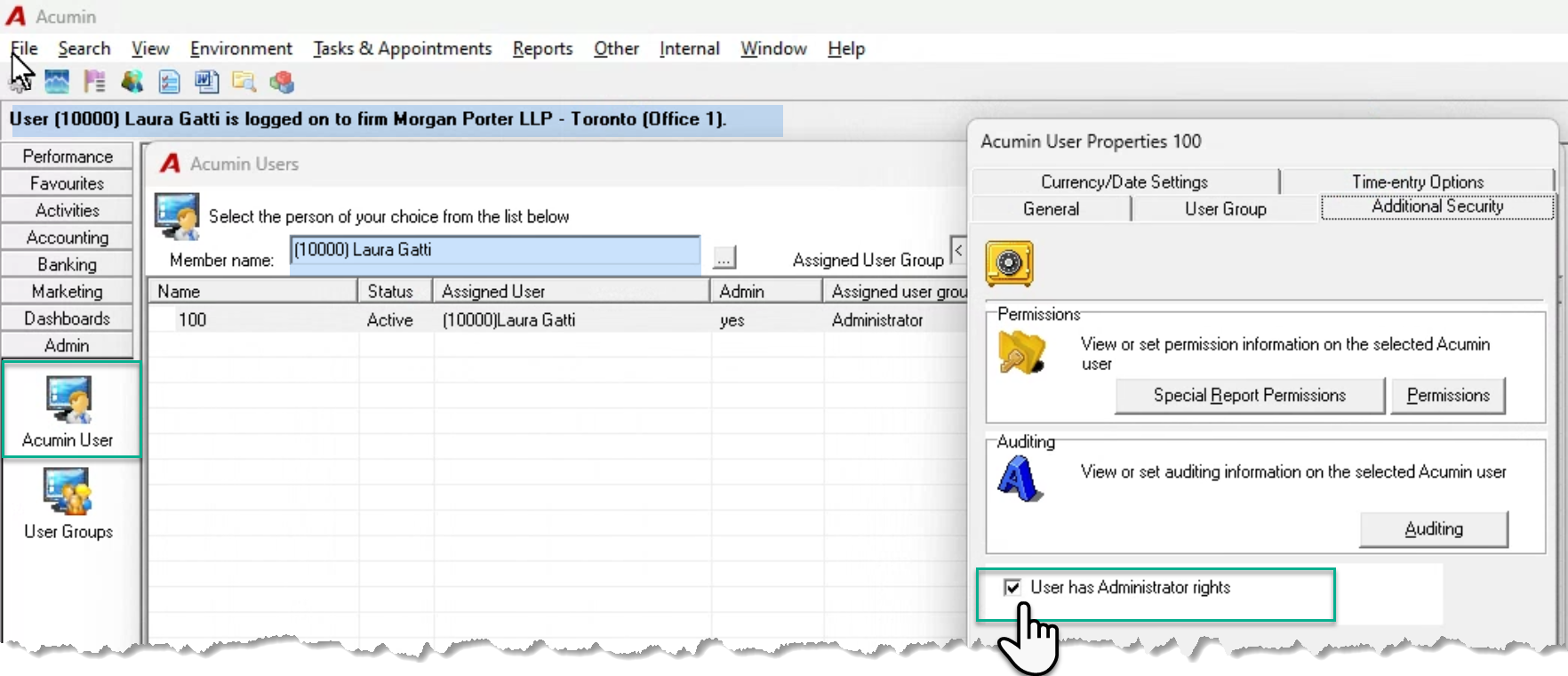Open the View menu
Image resolution: width=1568 pixels, height=676 pixels.
(150, 48)
